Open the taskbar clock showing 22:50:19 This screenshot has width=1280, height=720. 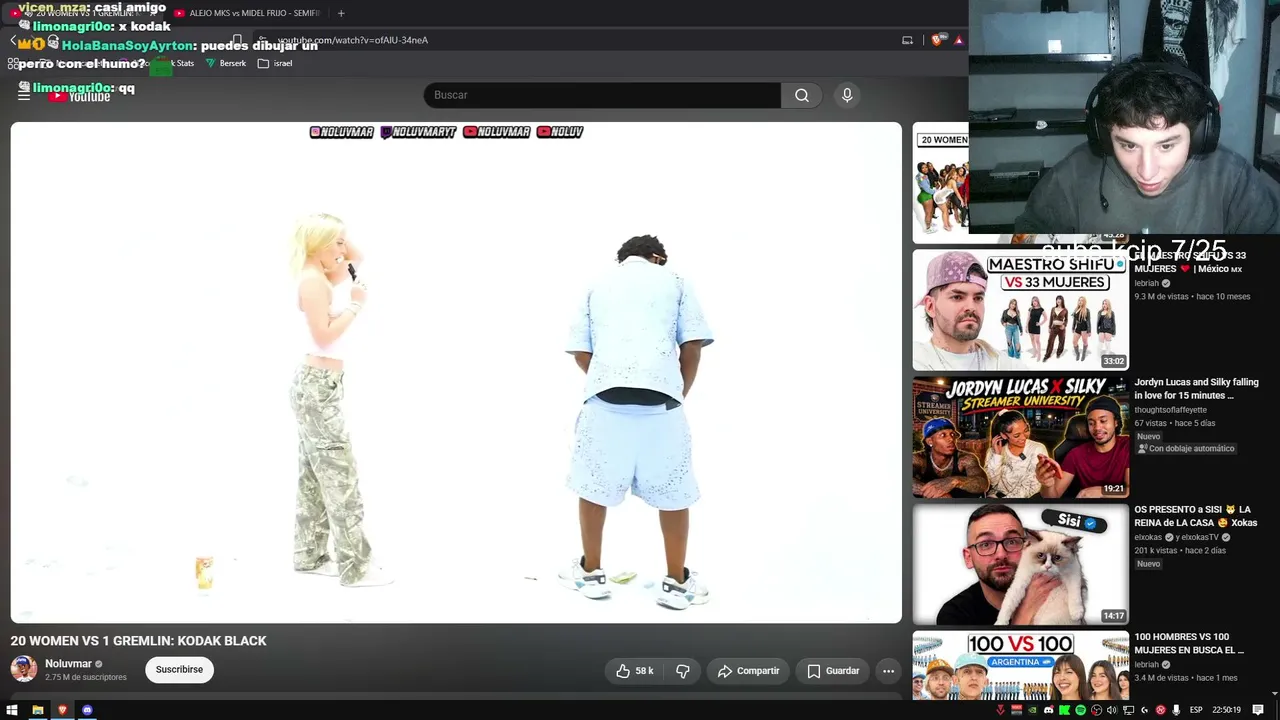[1226, 710]
